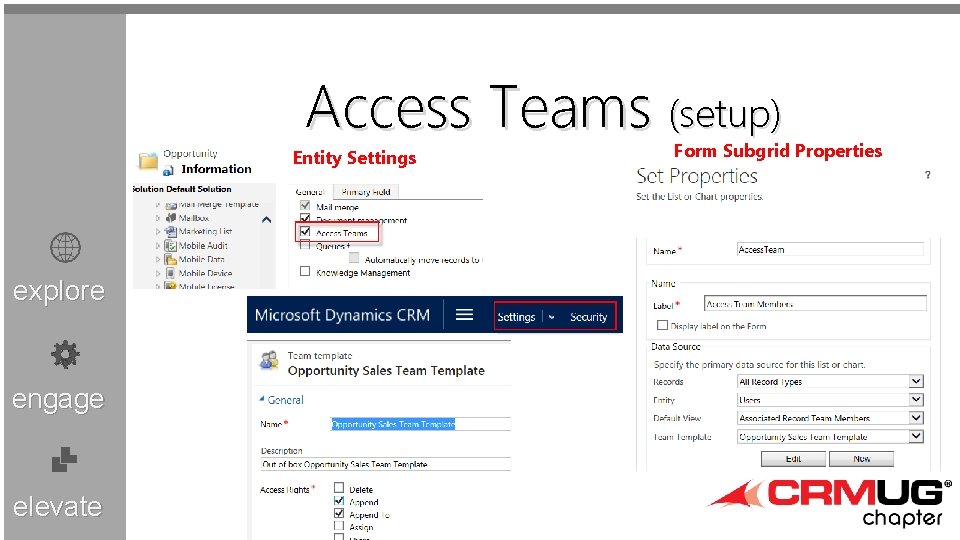Switch to the Primary Field tab
960x540 pixels.
(366, 192)
